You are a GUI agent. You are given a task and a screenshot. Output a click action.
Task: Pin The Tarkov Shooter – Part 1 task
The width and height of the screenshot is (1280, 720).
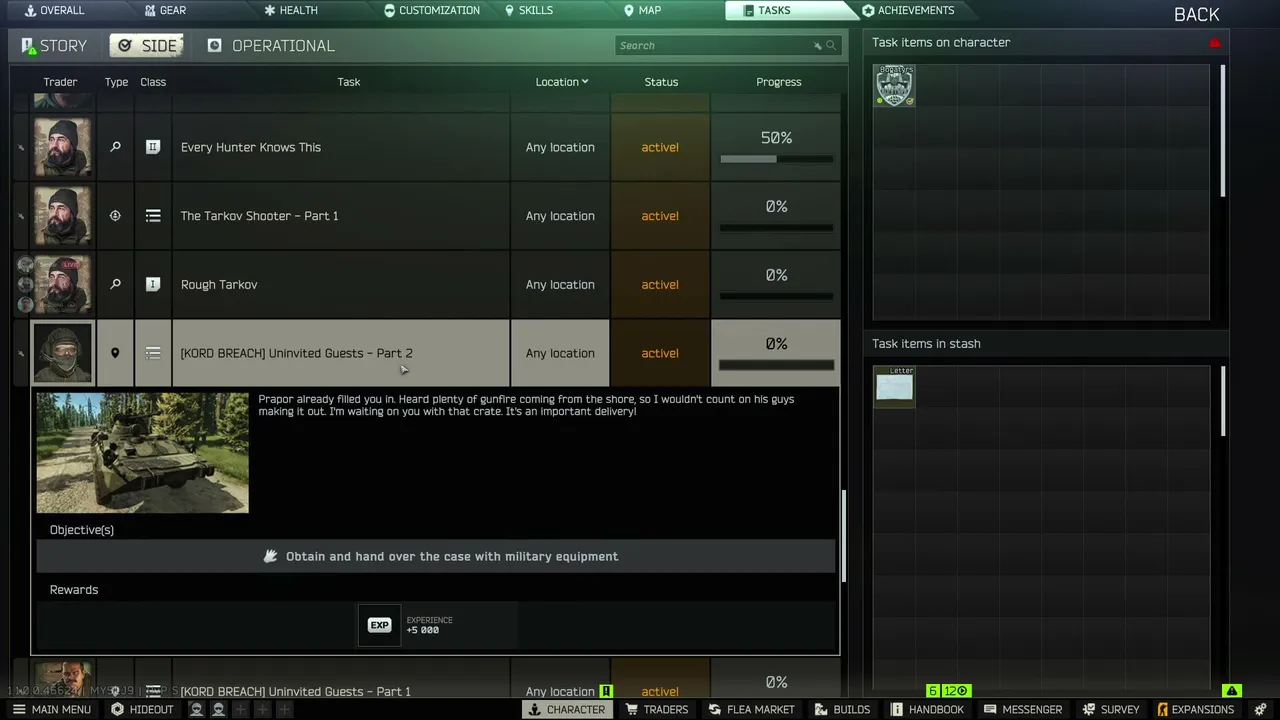(21, 216)
